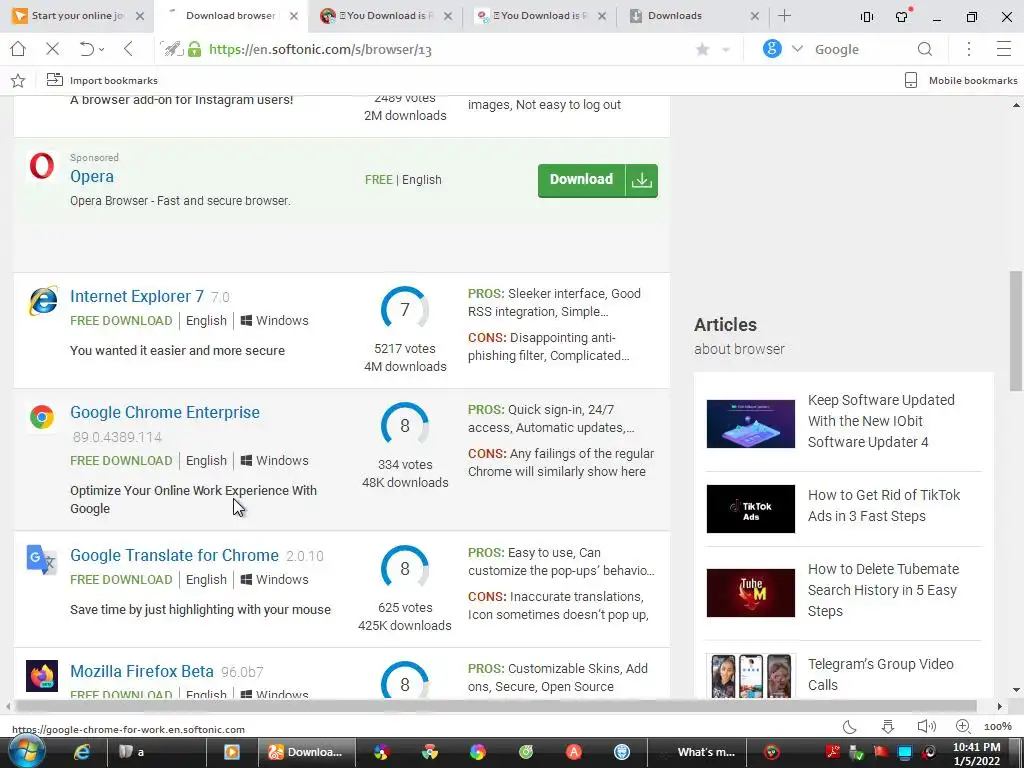
Task: Switch to the 'Start your online jo' tab
Action: pos(77,16)
